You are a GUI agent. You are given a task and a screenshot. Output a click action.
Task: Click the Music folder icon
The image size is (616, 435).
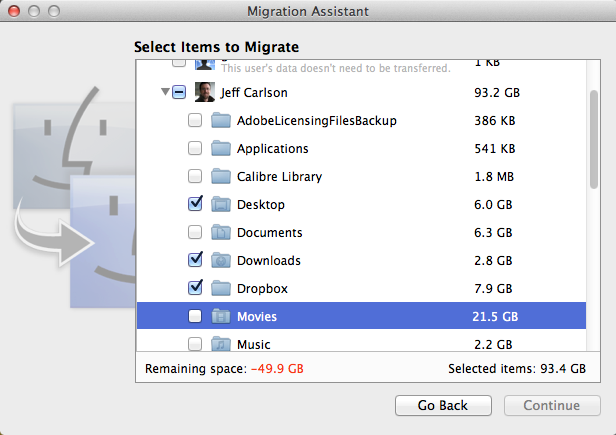221,345
